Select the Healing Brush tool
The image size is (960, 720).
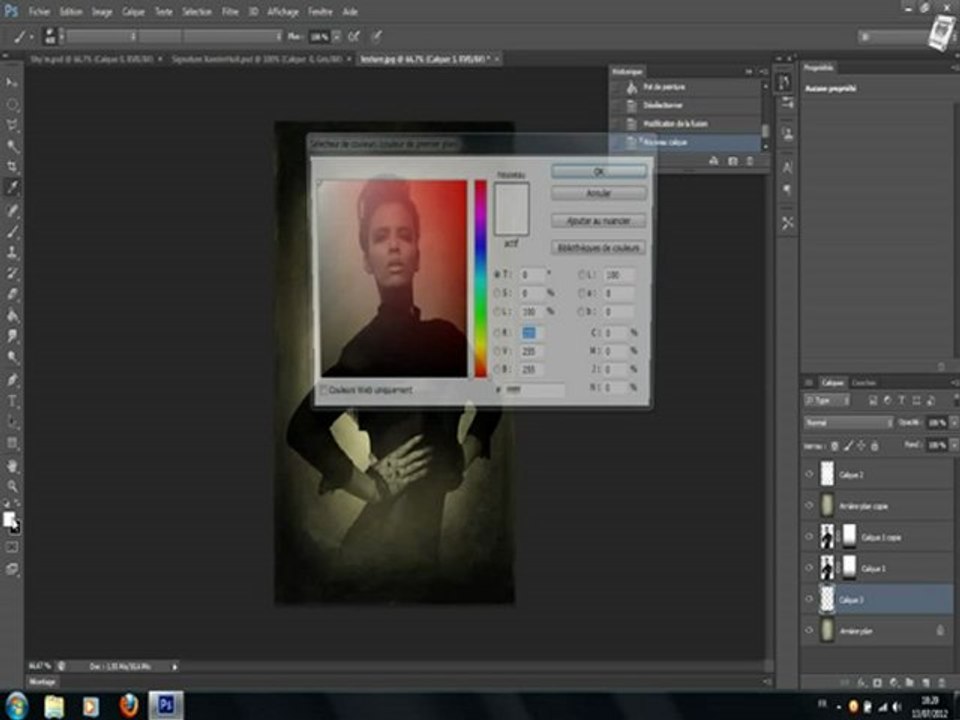click(x=12, y=211)
